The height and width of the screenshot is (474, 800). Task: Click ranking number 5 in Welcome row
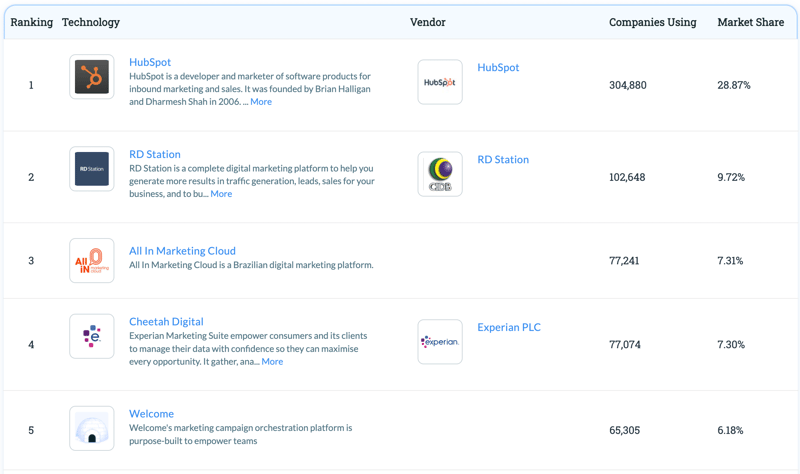pos(31,431)
